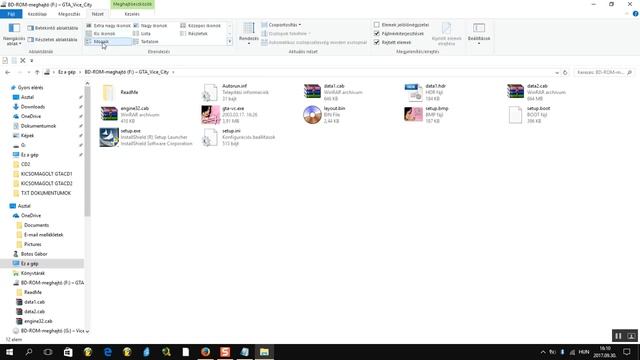Select the setup.exe InstallShield icon
The image size is (640, 360).
(x=109, y=137)
